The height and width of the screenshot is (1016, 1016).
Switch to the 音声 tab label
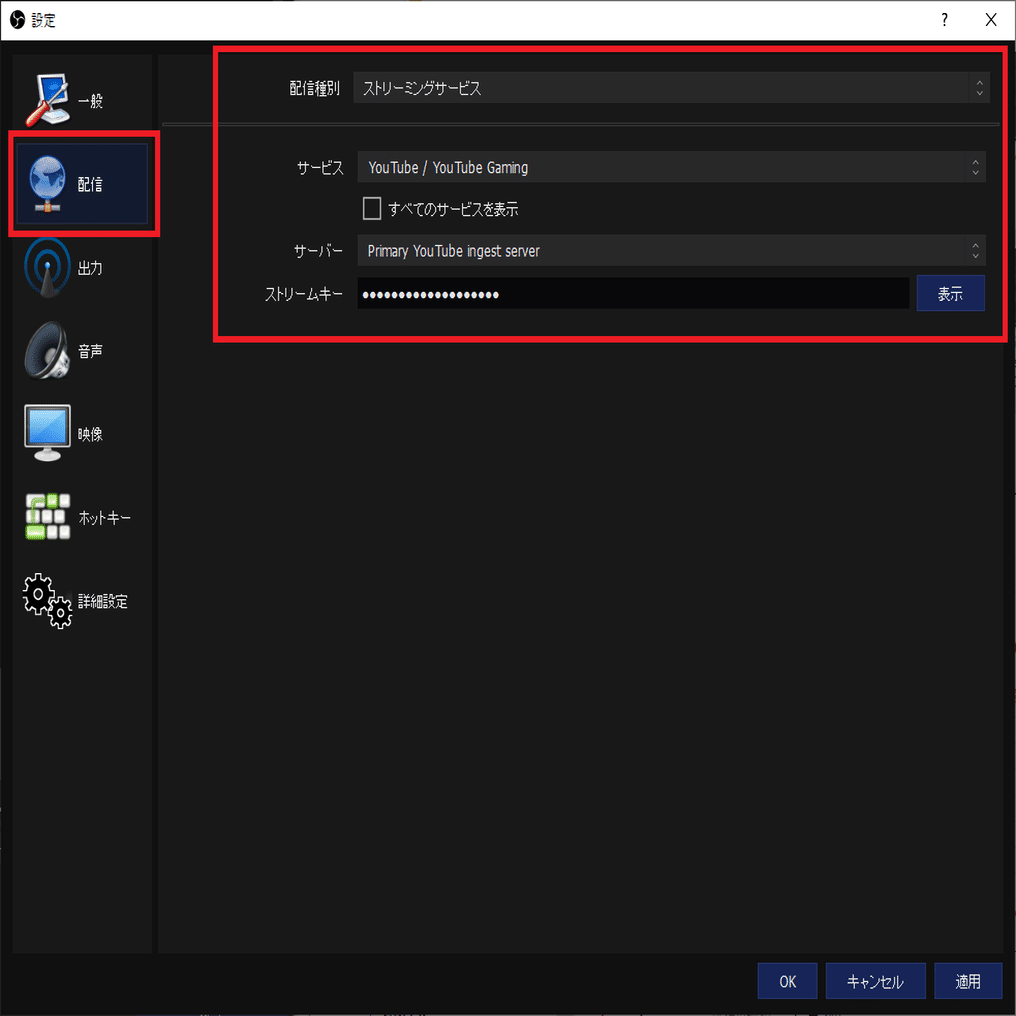coord(90,351)
